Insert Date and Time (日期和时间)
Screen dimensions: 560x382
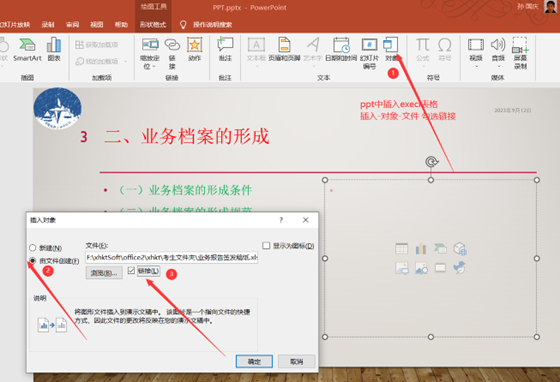[341, 49]
